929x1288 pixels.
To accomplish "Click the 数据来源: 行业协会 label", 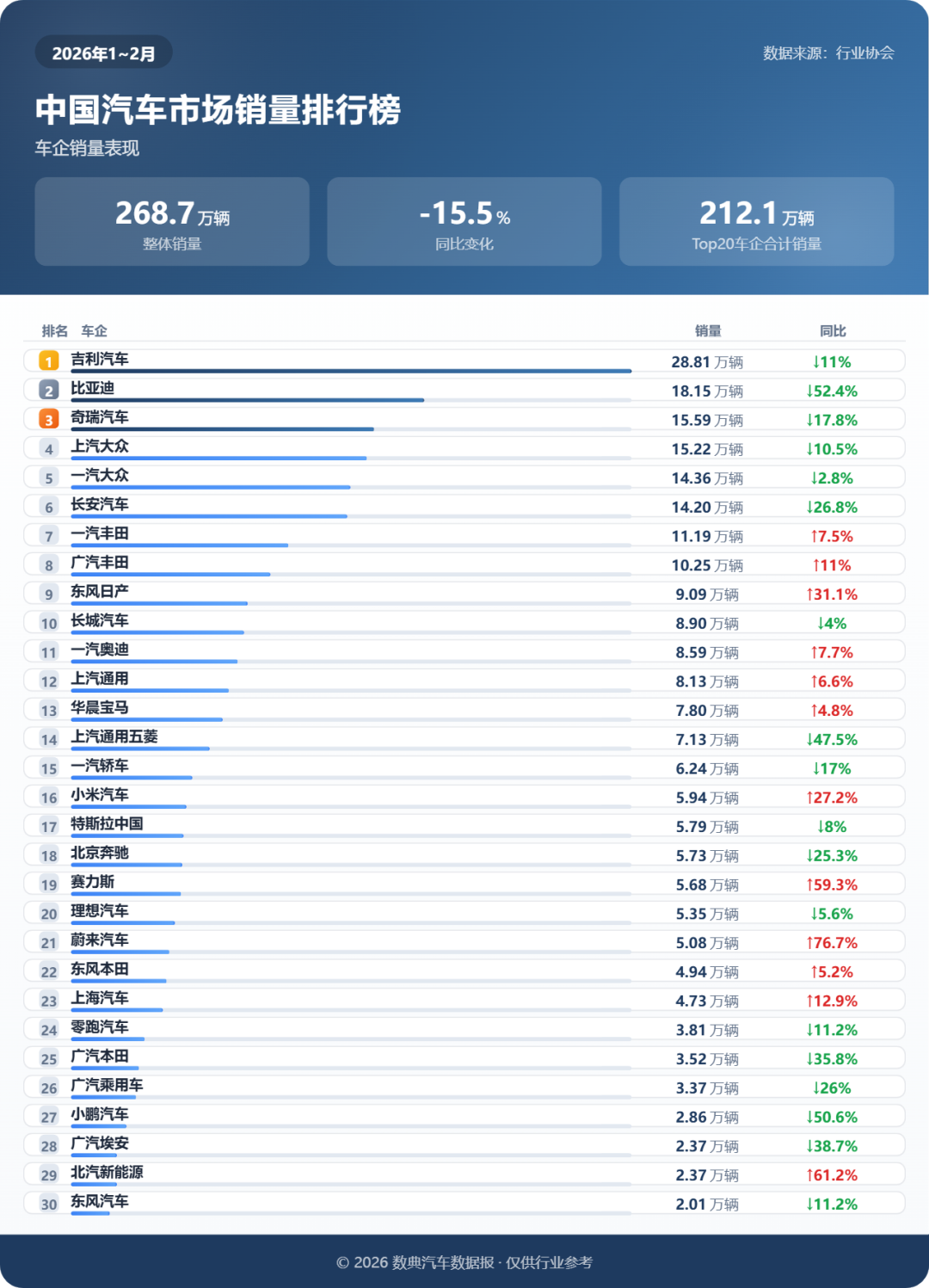I will 828,53.
